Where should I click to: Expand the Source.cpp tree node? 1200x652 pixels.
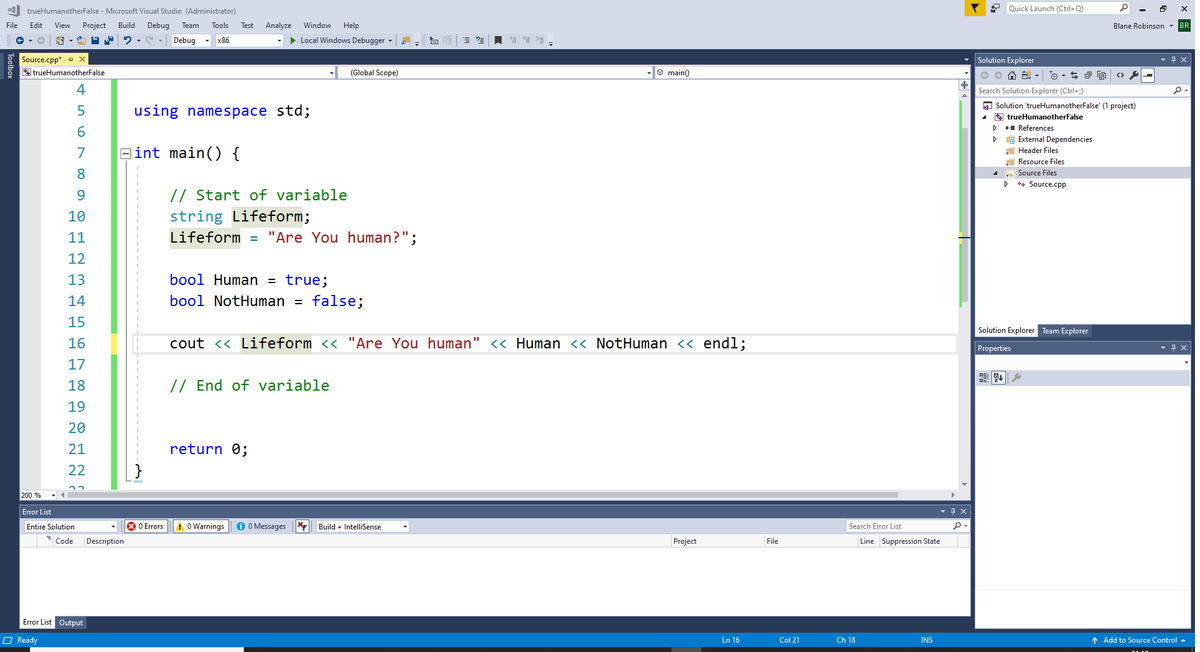1007,184
